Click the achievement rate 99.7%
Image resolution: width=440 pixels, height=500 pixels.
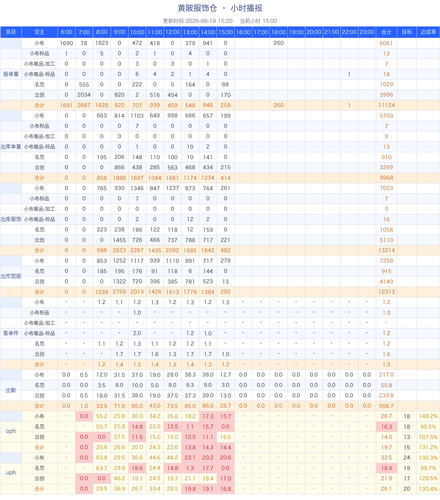click(428, 468)
